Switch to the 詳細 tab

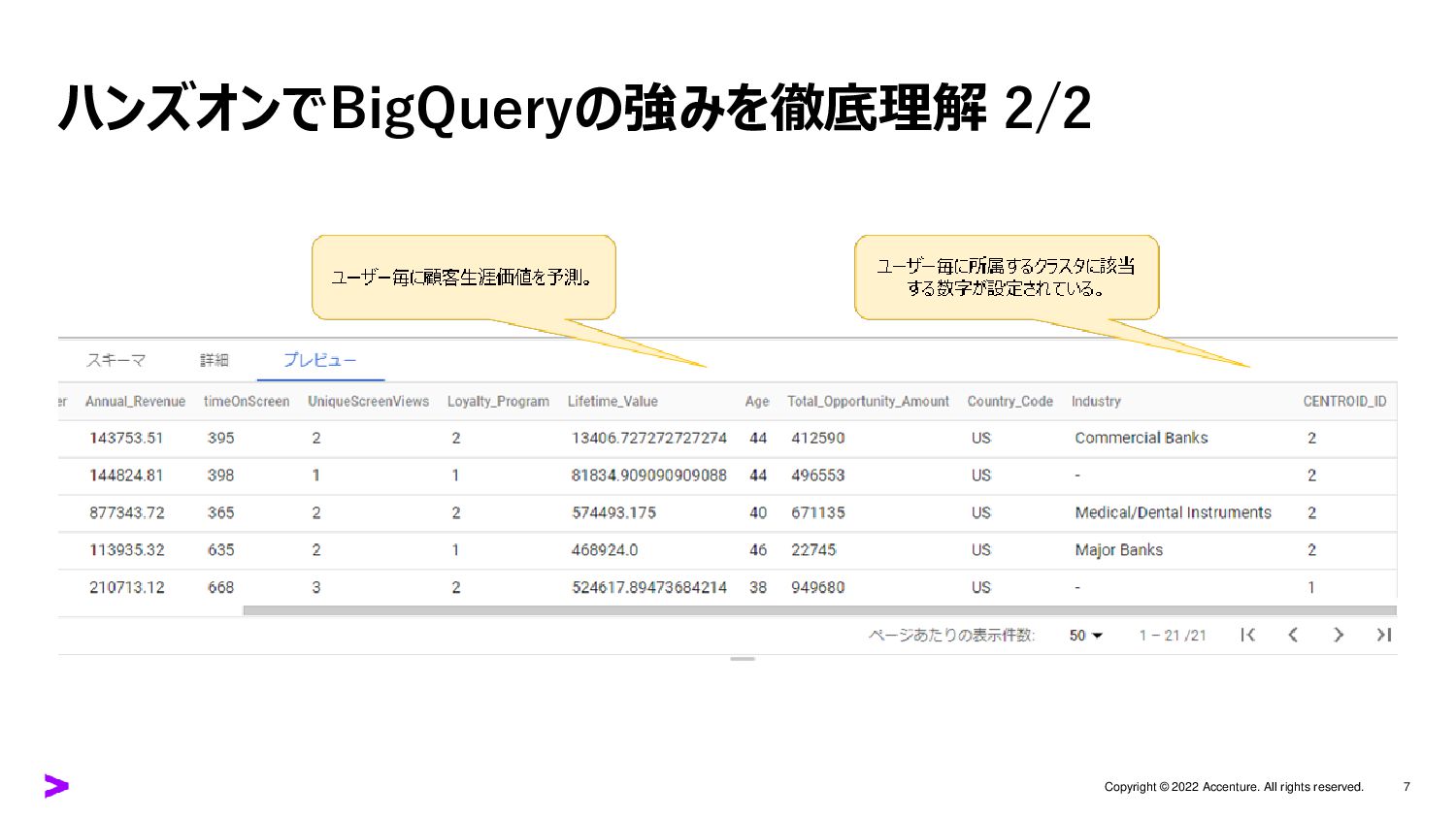tap(215, 360)
